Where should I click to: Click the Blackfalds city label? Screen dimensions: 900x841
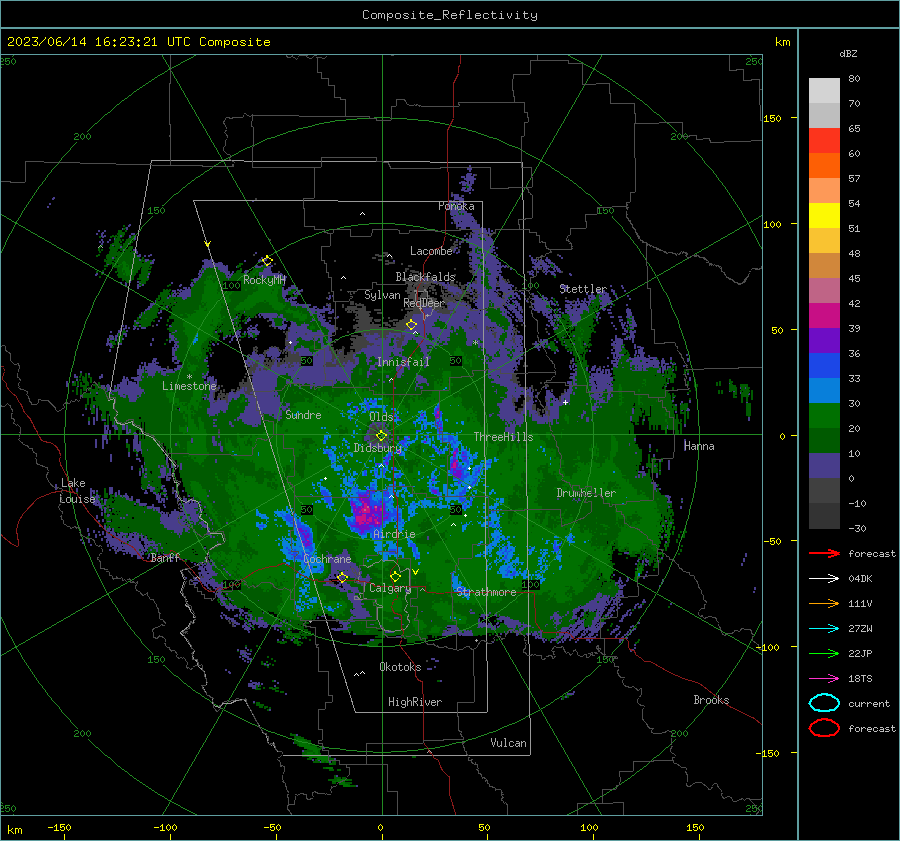coord(425,277)
